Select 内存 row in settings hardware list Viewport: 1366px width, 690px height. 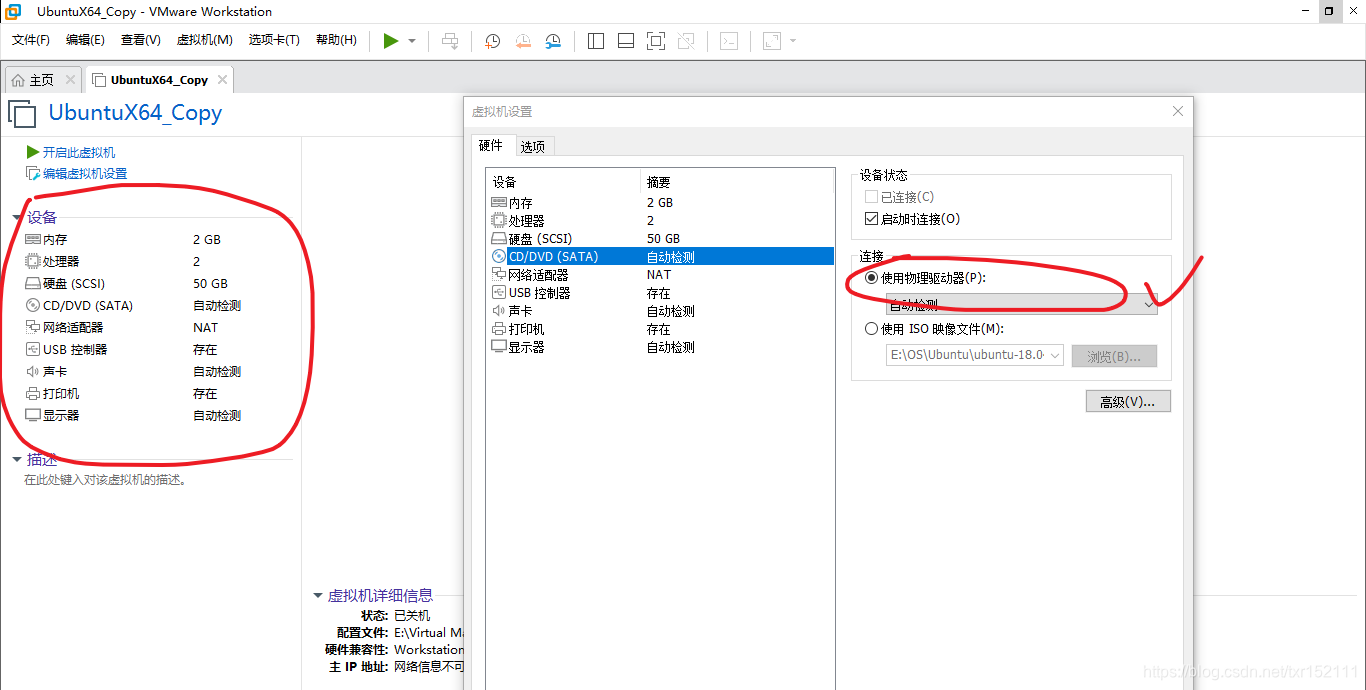660,203
